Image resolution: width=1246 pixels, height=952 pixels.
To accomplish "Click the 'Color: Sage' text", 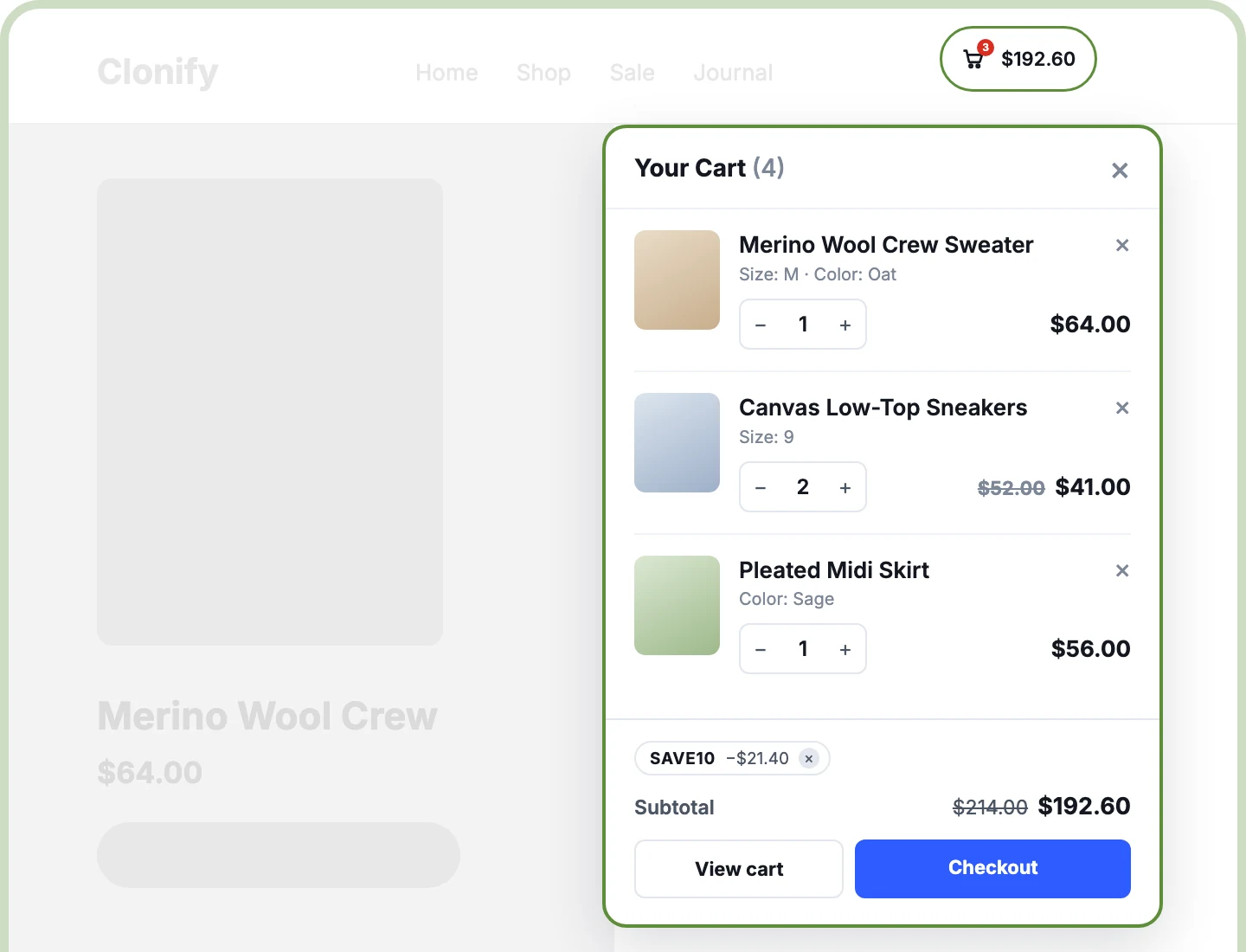I will [x=787, y=599].
